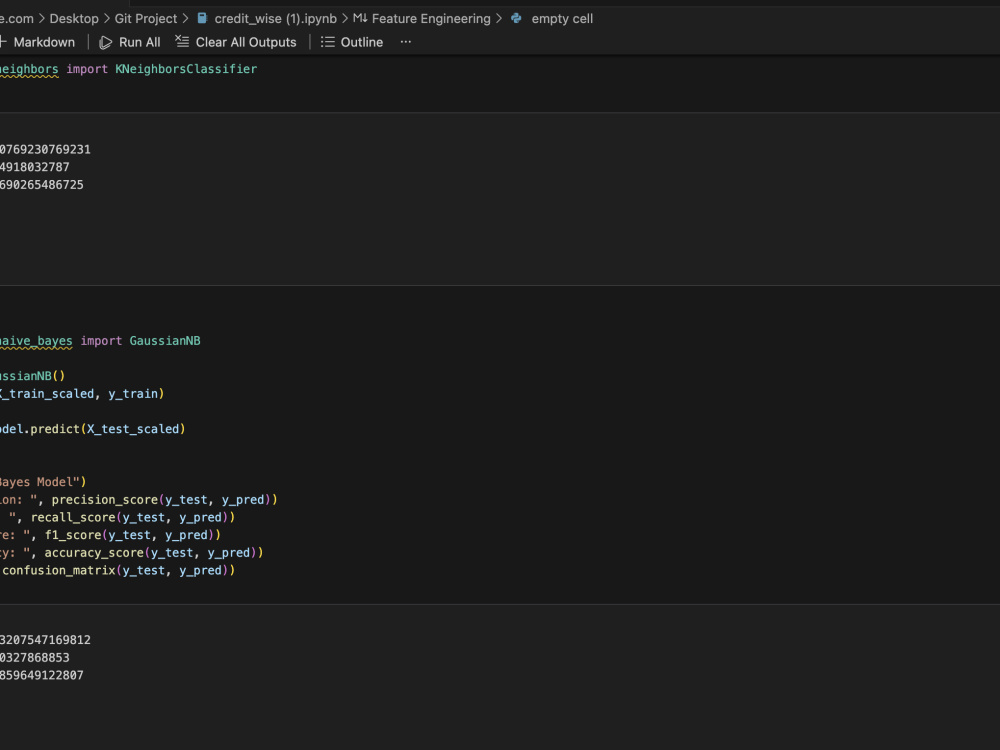Click output value ending 0769230769231
This screenshot has height=750, width=1000.
[x=45, y=149]
